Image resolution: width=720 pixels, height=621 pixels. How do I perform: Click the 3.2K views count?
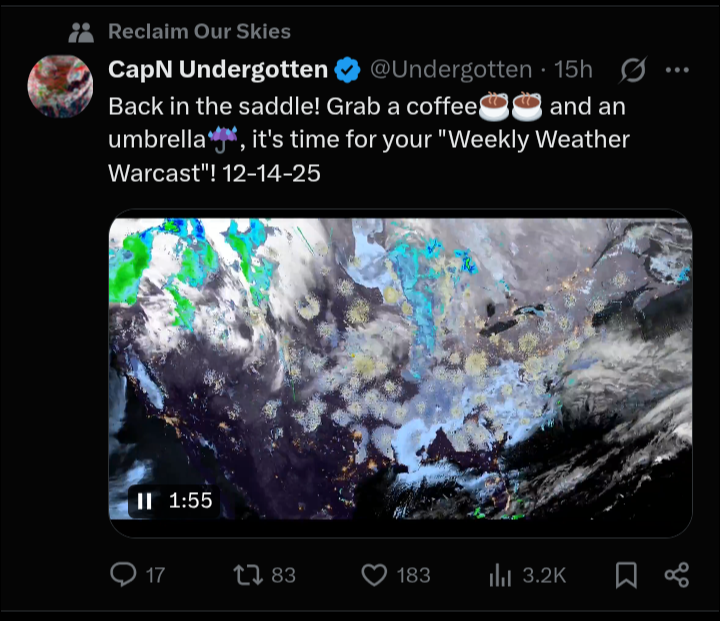pos(544,575)
